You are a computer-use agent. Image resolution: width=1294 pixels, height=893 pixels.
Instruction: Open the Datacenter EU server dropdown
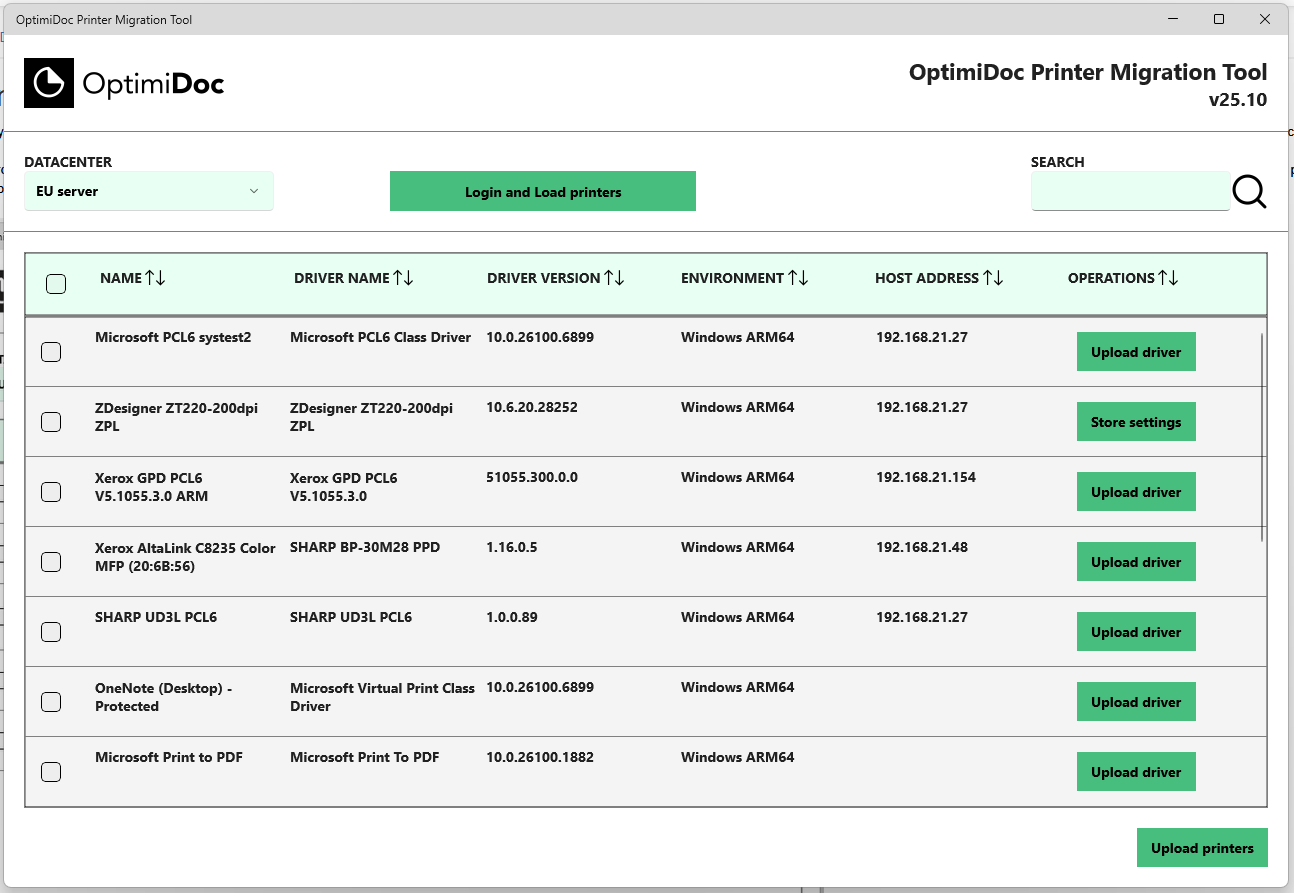click(x=149, y=191)
